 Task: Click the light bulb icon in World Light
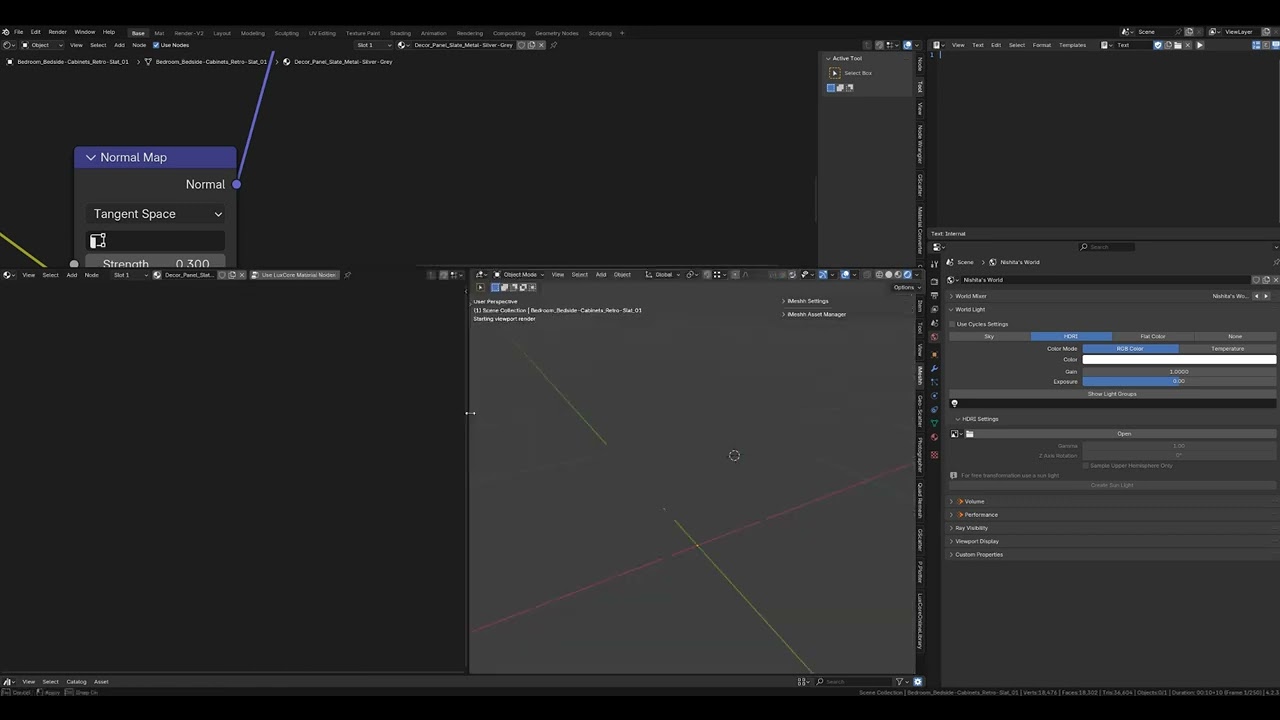click(x=954, y=404)
